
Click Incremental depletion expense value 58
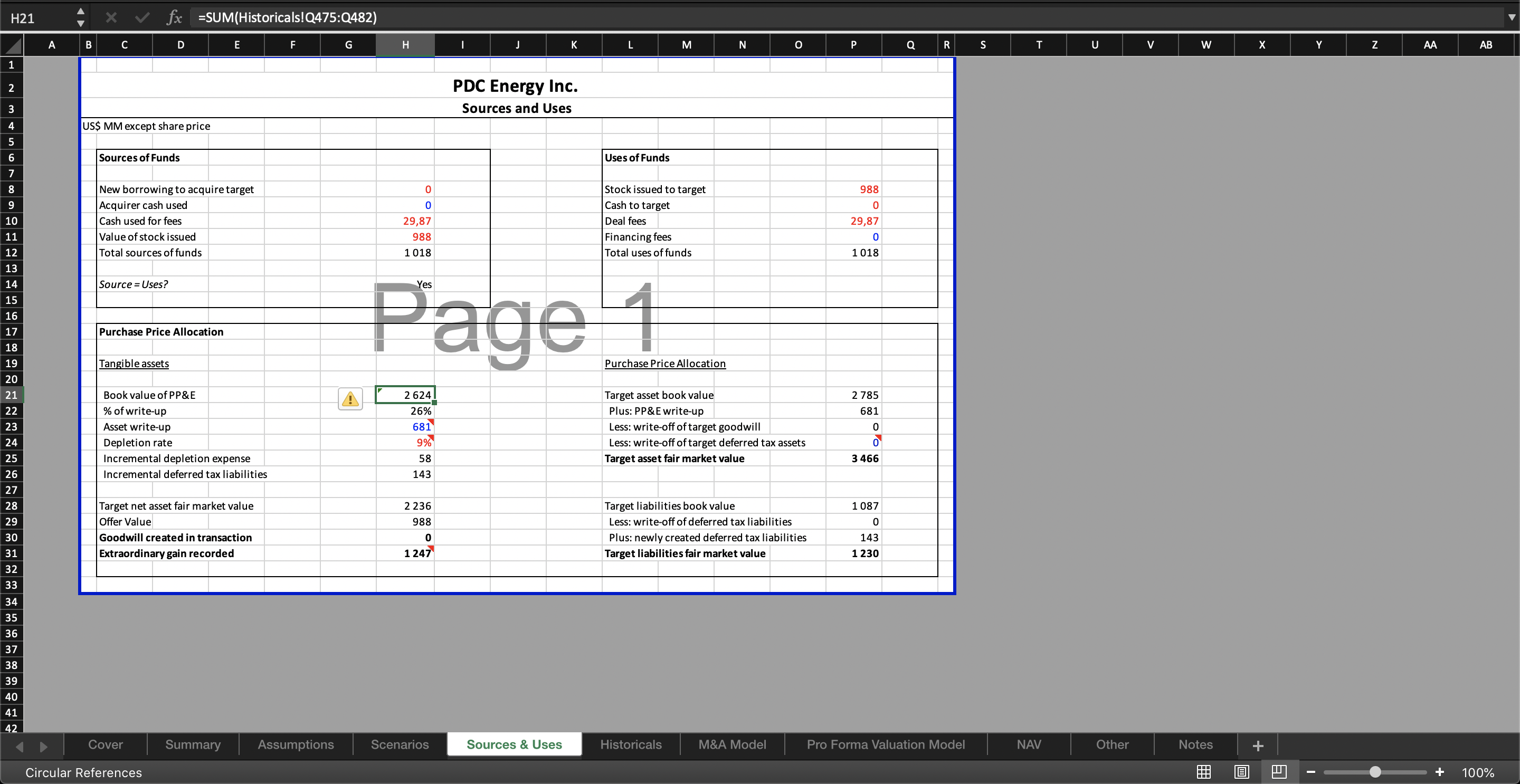(405, 458)
